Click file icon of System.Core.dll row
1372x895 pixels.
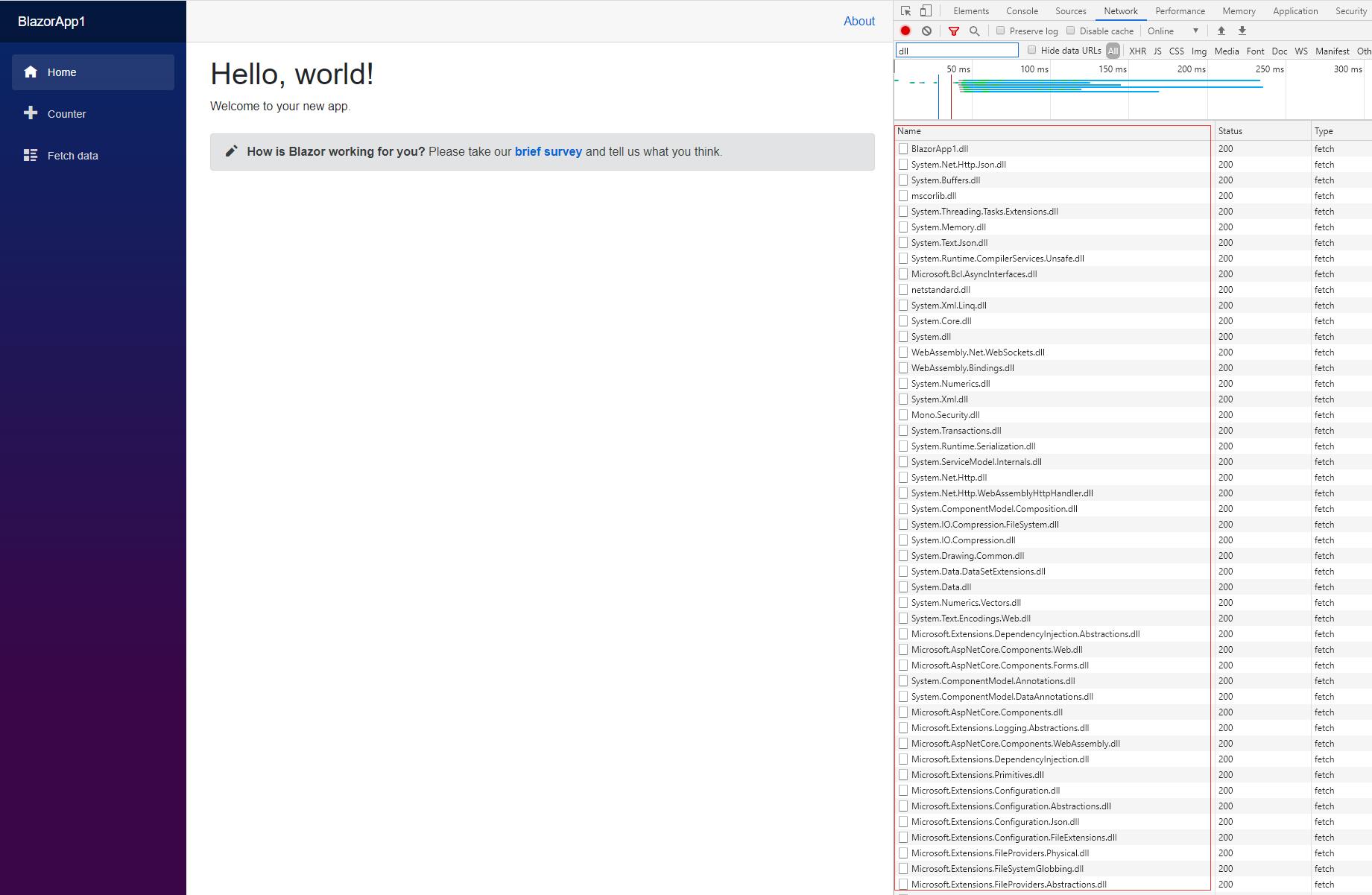point(903,320)
